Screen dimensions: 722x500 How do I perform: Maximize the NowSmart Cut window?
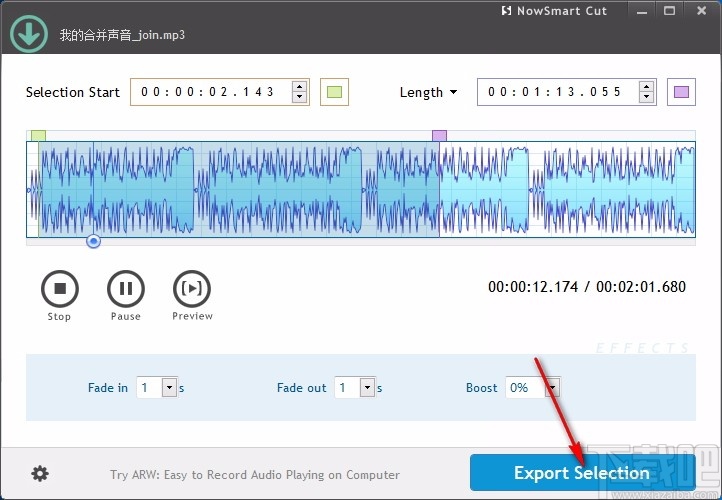tap(670, 11)
